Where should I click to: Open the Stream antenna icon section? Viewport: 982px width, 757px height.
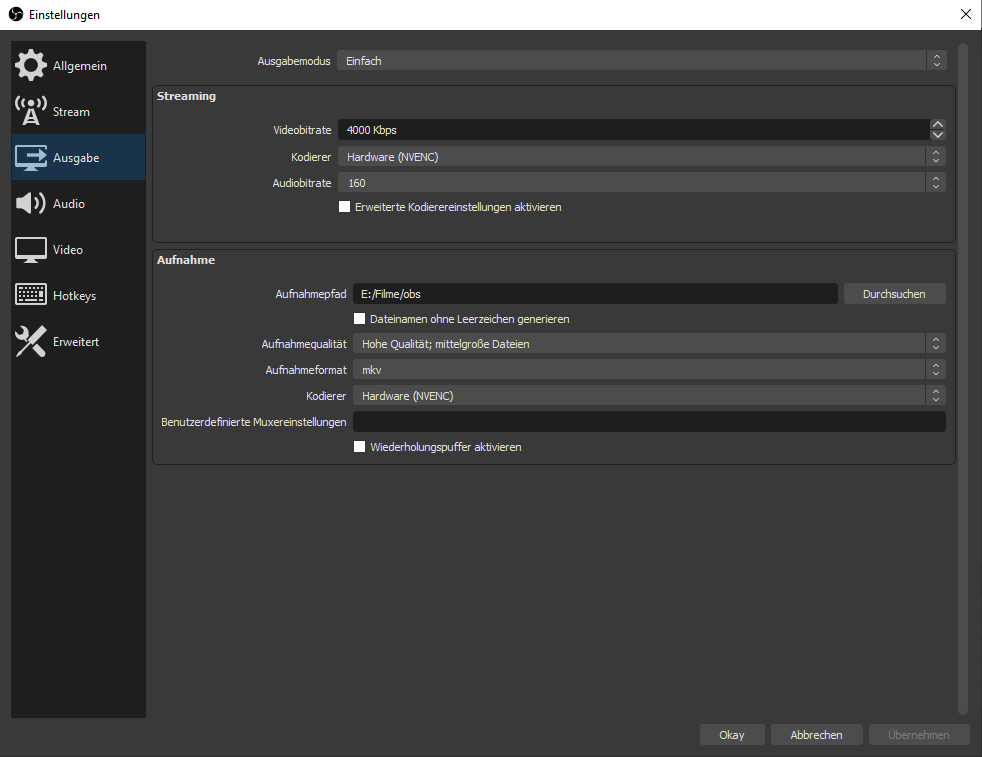tap(31, 112)
